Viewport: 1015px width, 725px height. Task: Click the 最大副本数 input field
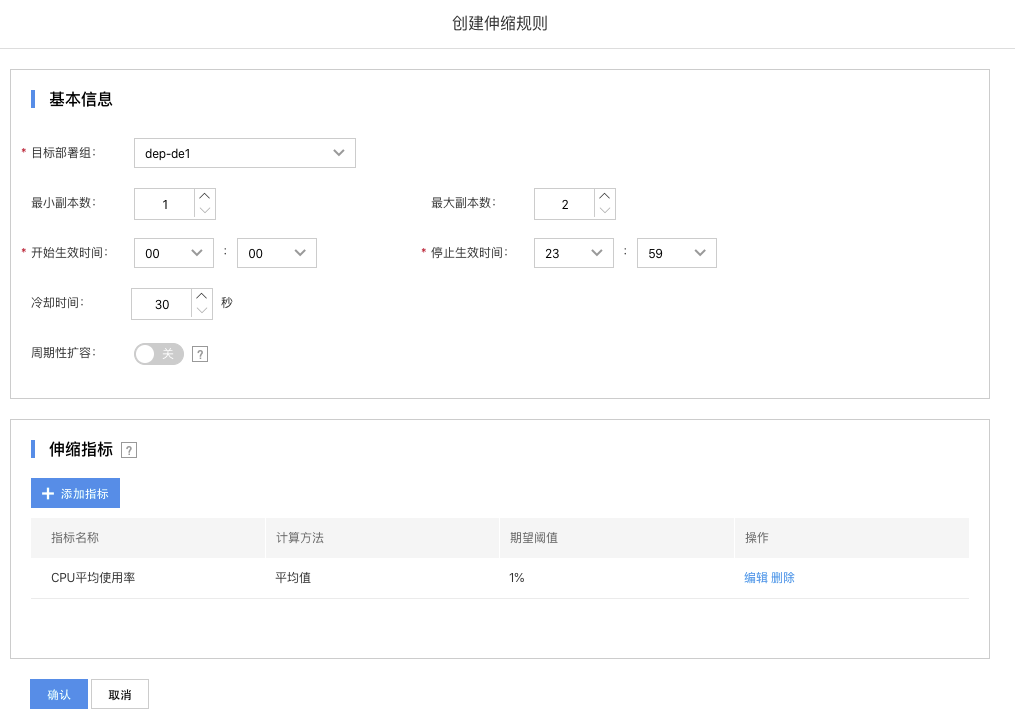click(x=564, y=204)
